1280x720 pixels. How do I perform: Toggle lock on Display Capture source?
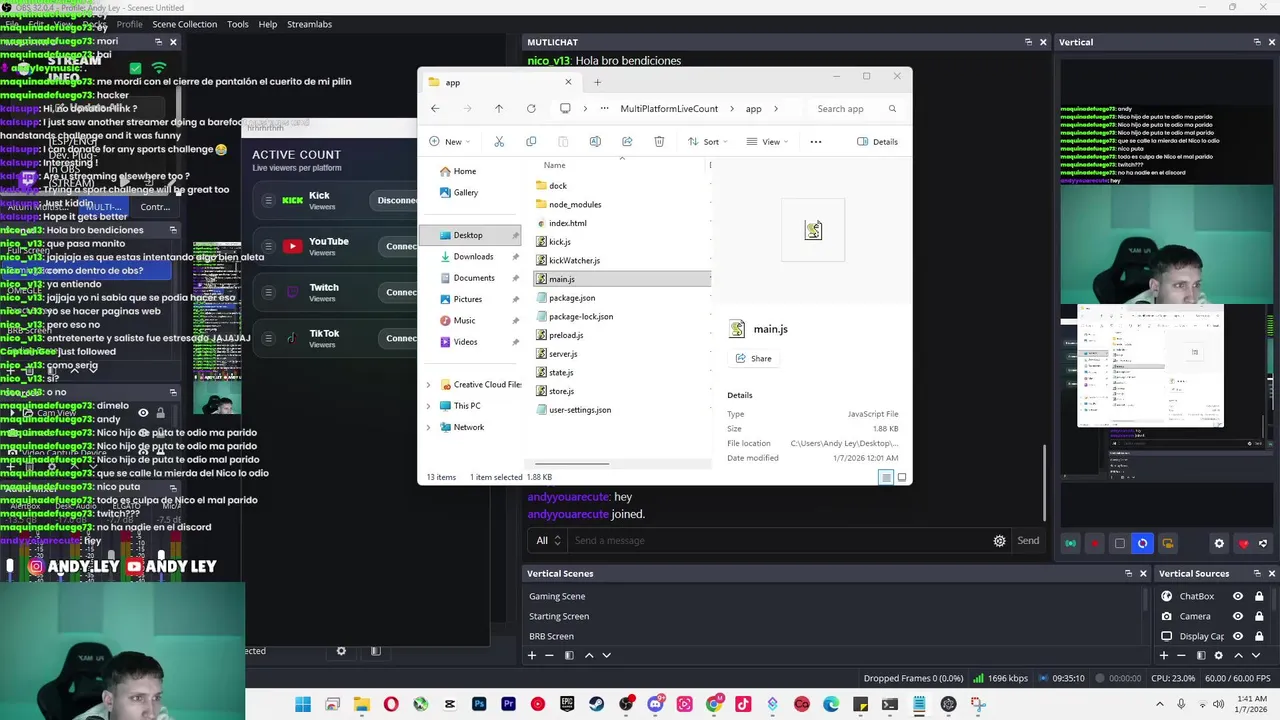[1259, 636]
